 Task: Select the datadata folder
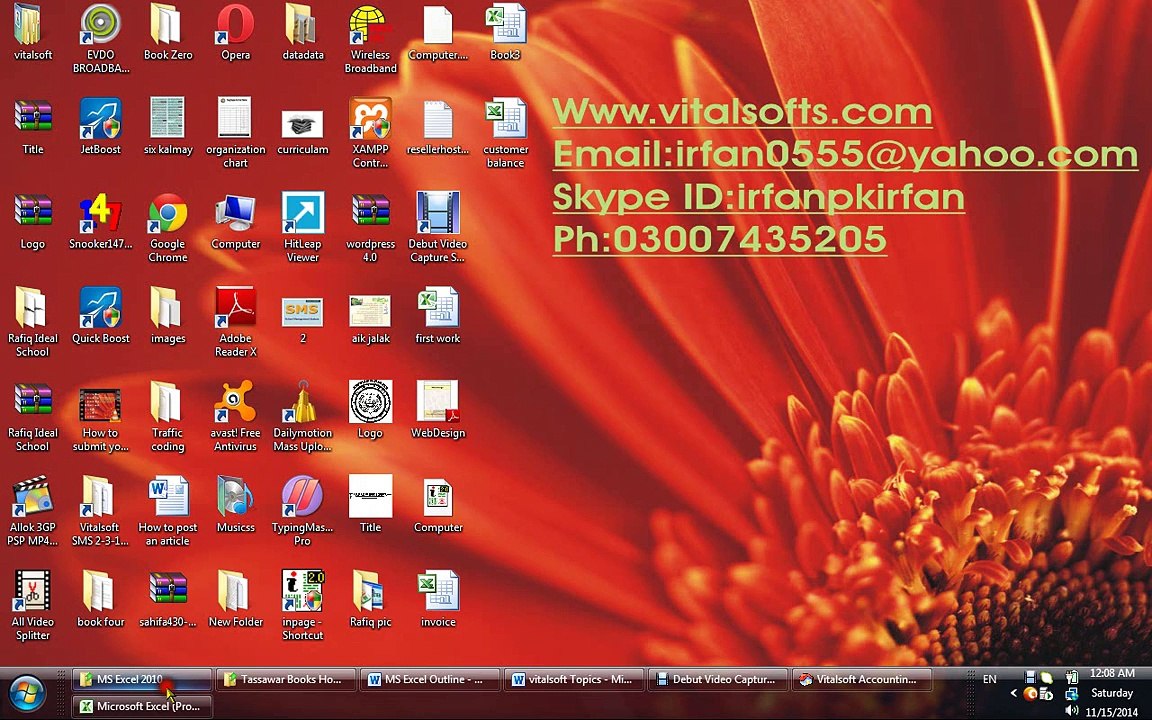point(303,33)
